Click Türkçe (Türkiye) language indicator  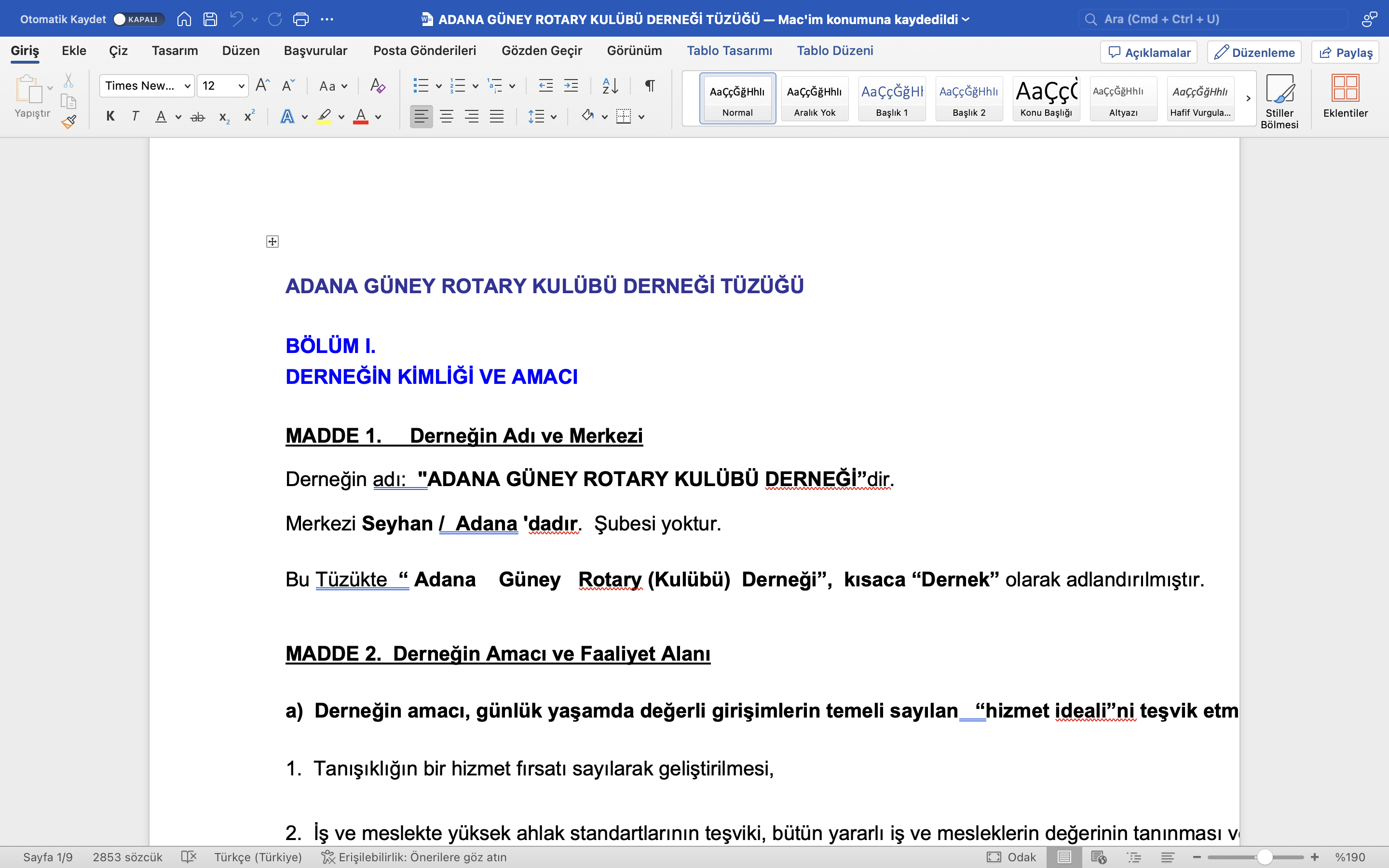(259, 856)
